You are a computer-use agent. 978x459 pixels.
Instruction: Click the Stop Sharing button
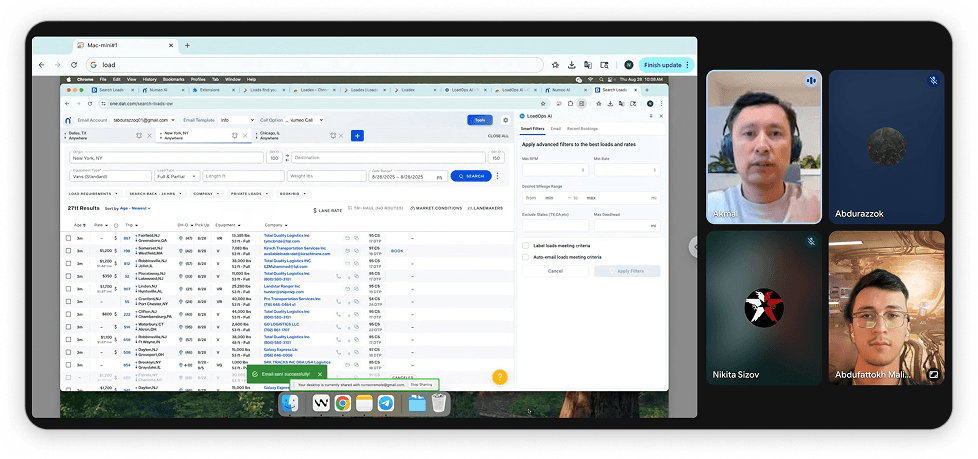click(x=423, y=385)
